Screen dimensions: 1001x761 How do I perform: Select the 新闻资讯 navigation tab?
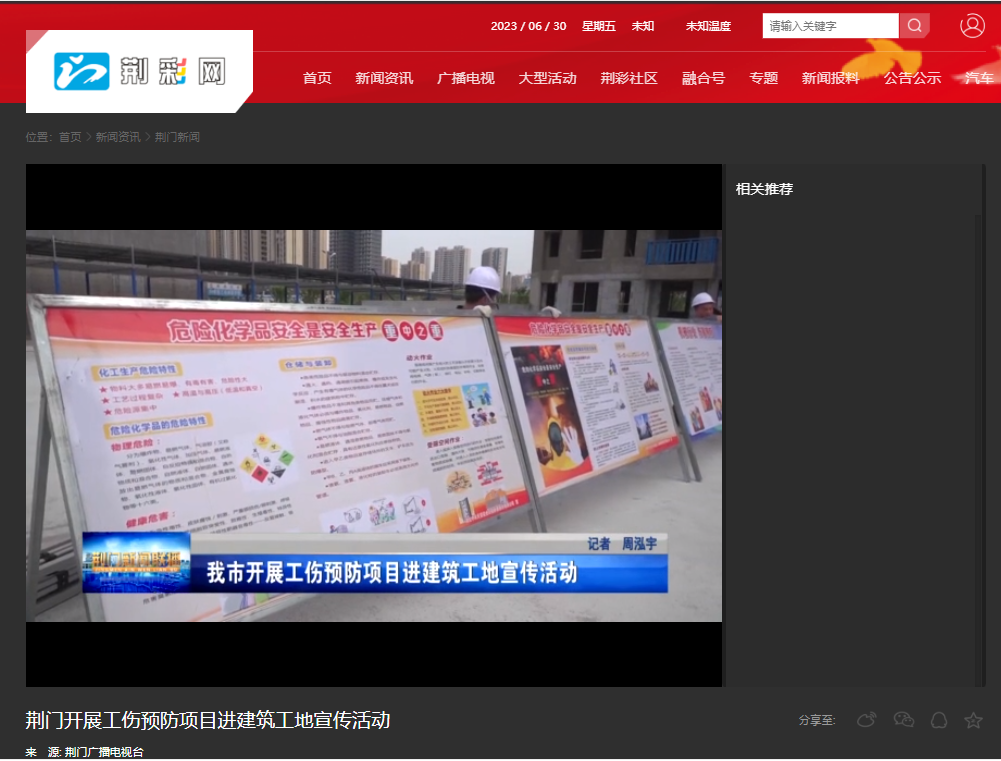point(383,77)
